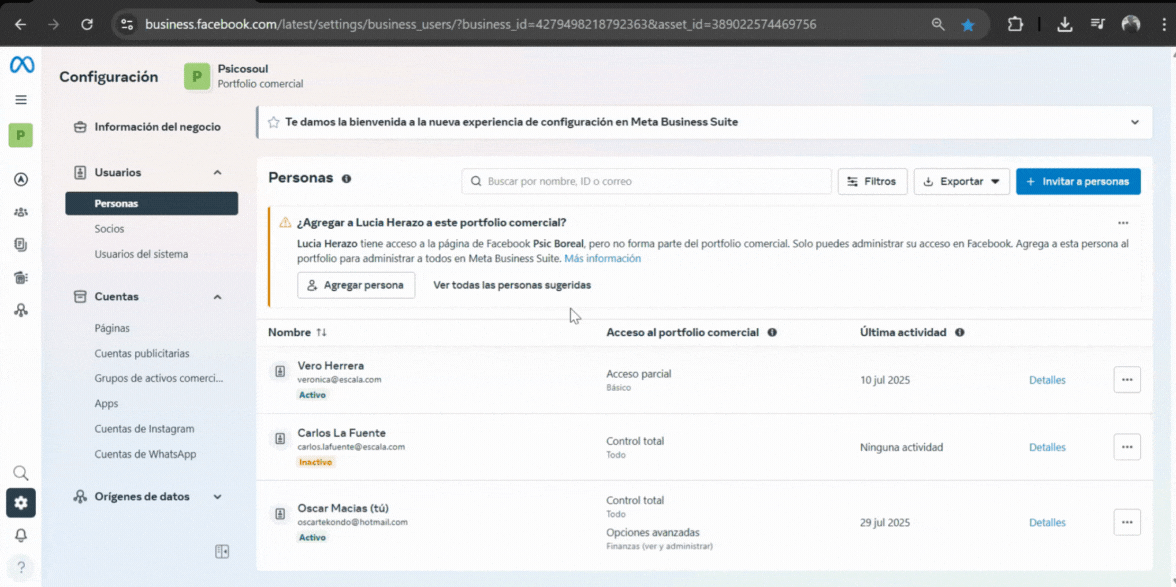Click the Inactivo badge under Carlos La Fuente
This screenshot has height=587, width=1176.
315,462
